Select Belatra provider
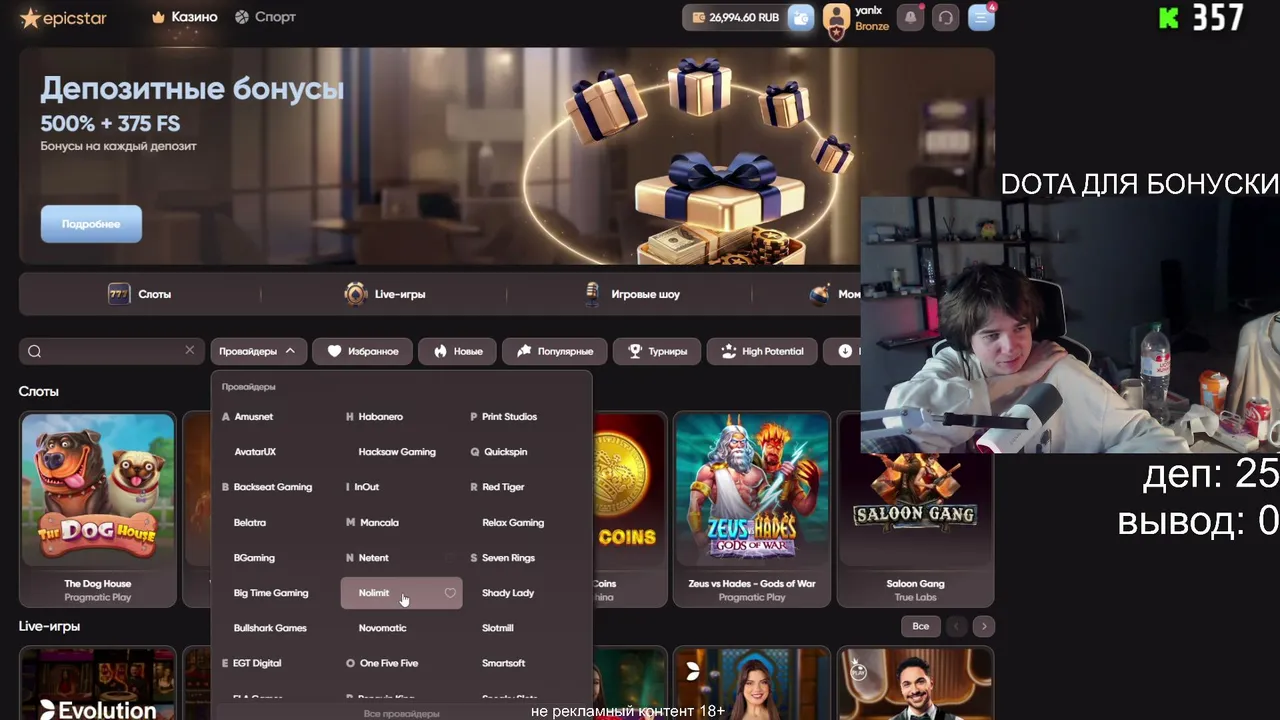The height and width of the screenshot is (720, 1280). tap(250, 523)
